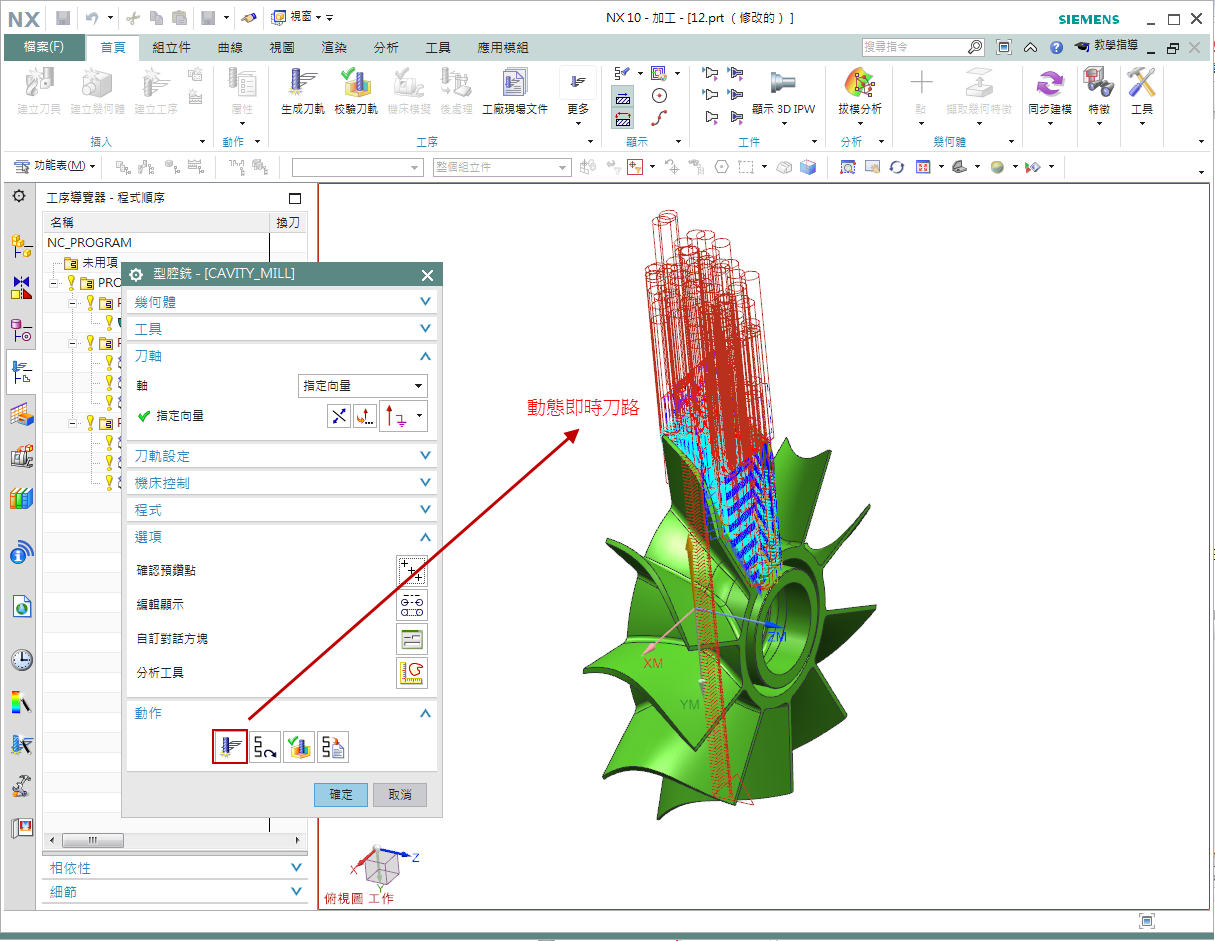
Task: Click 校驗刀軌 in the ribbon
Action: coord(355,92)
